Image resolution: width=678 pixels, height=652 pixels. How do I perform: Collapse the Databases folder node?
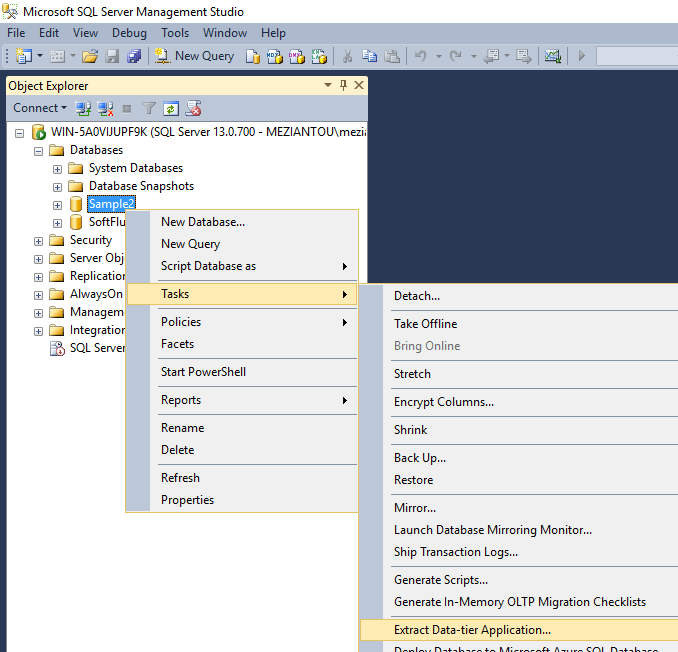point(39,150)
